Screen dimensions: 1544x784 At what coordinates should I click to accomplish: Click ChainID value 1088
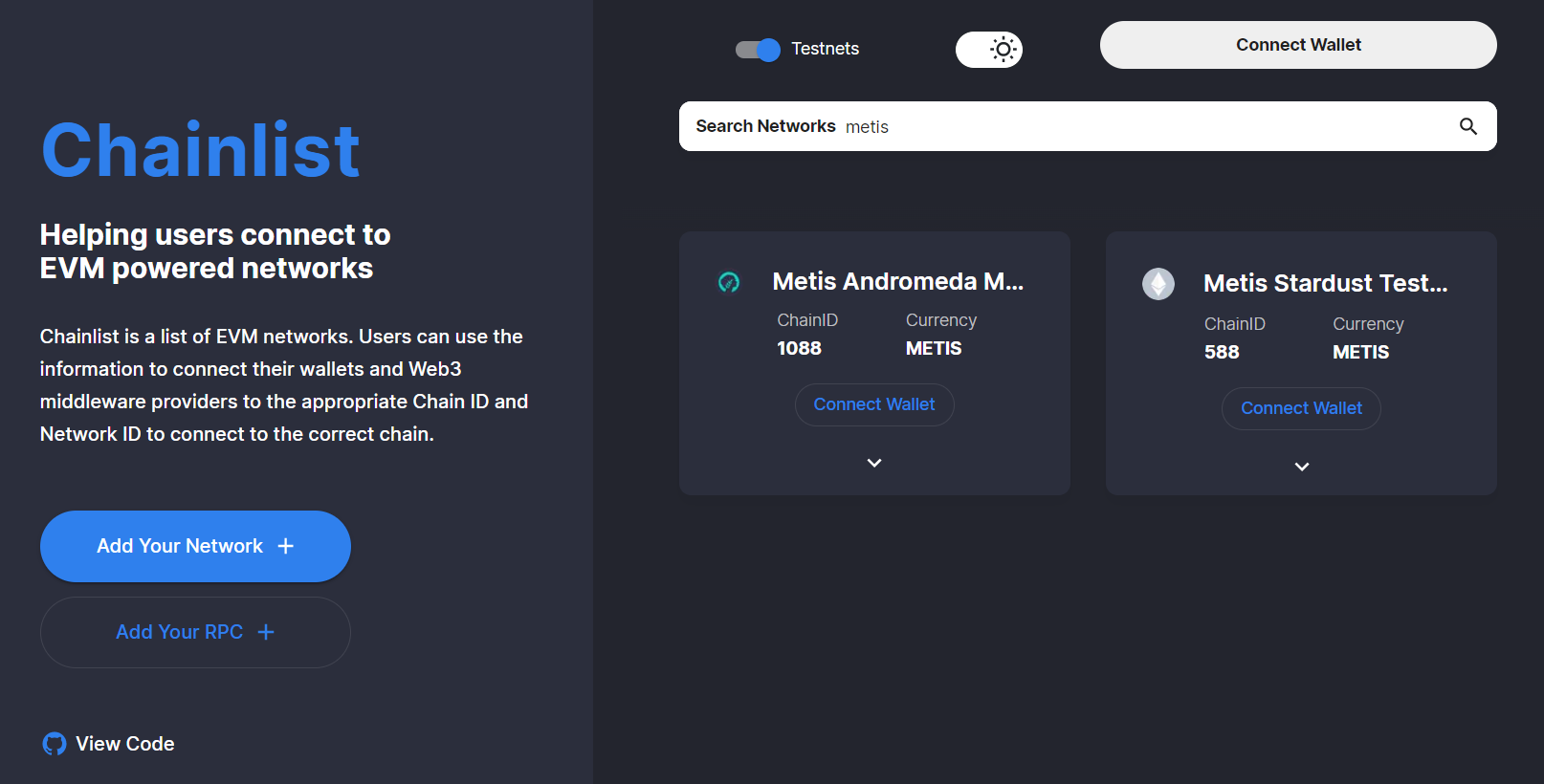click(799, 348)
